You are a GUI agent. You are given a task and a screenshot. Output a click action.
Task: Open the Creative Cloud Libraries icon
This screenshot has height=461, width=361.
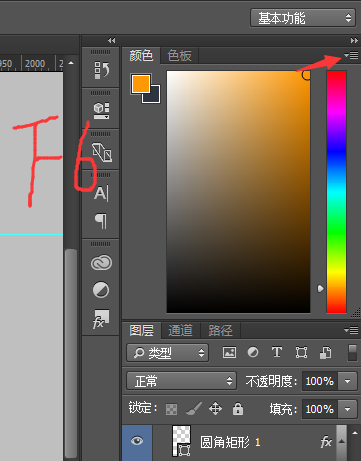click(x=101, y=263)
